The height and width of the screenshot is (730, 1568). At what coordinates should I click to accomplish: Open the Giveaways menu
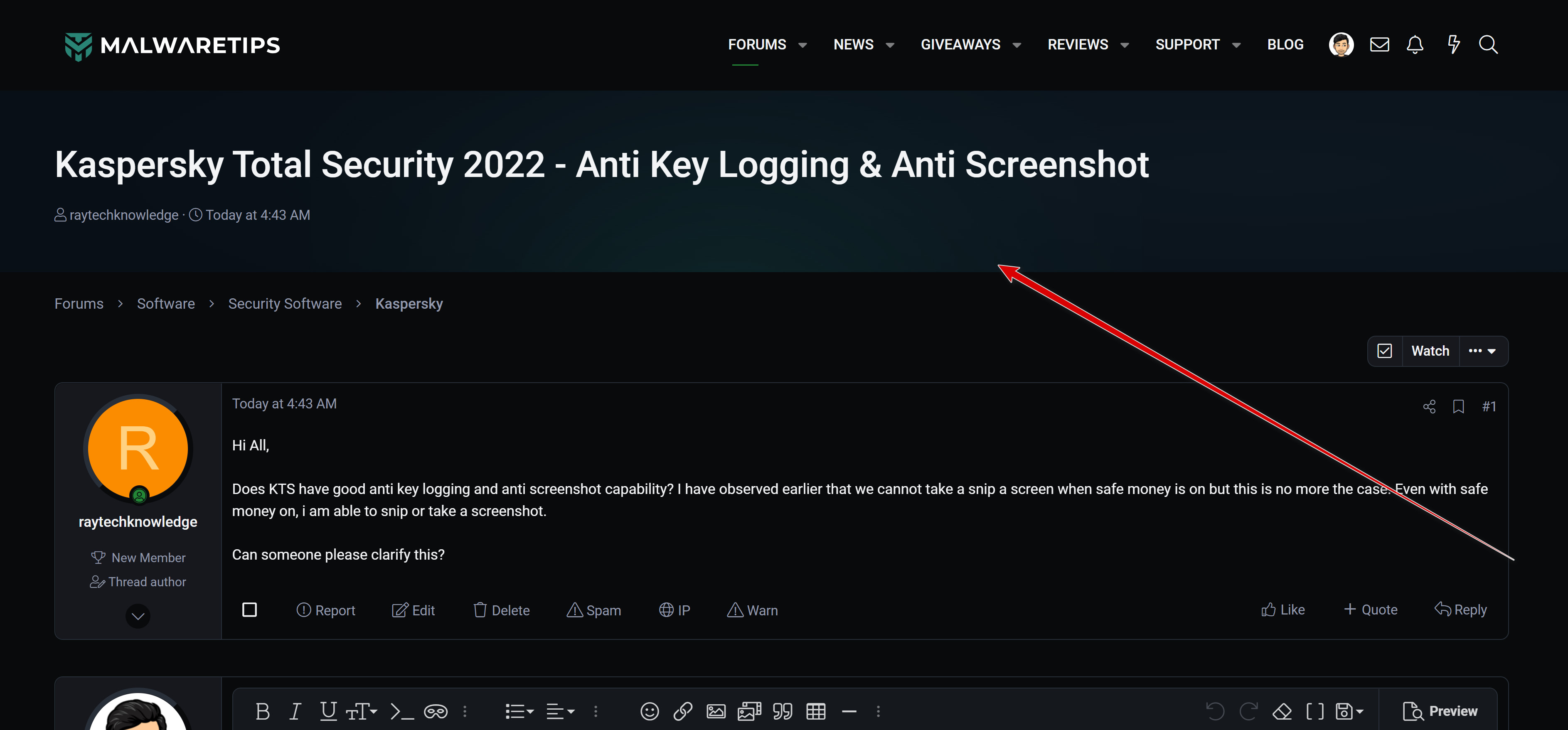tap(960, 44)
